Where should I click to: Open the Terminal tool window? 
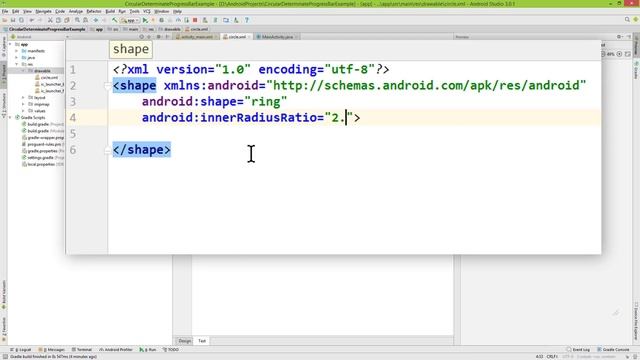[82, 350]
